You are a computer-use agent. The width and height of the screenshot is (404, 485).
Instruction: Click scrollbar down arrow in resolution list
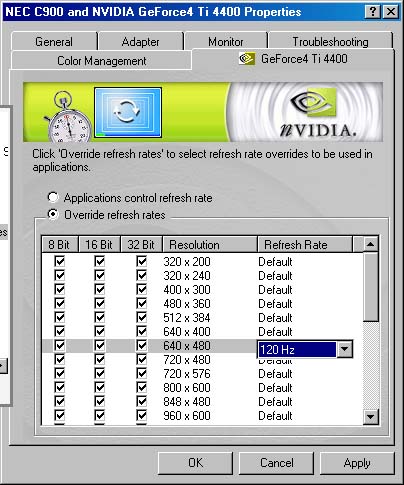click(x=370, y=416)
